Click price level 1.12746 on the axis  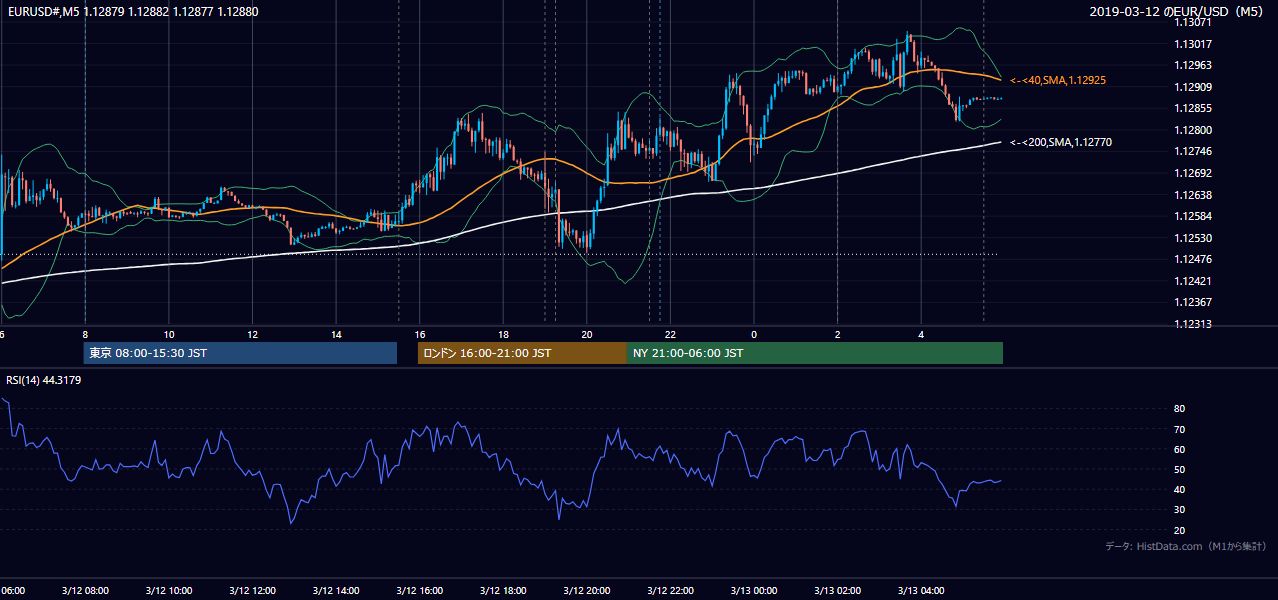(x=1193, y=151)
